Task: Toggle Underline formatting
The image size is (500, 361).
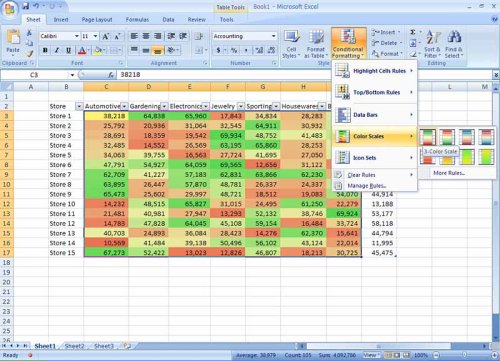Action: click(x=68, y=50)
